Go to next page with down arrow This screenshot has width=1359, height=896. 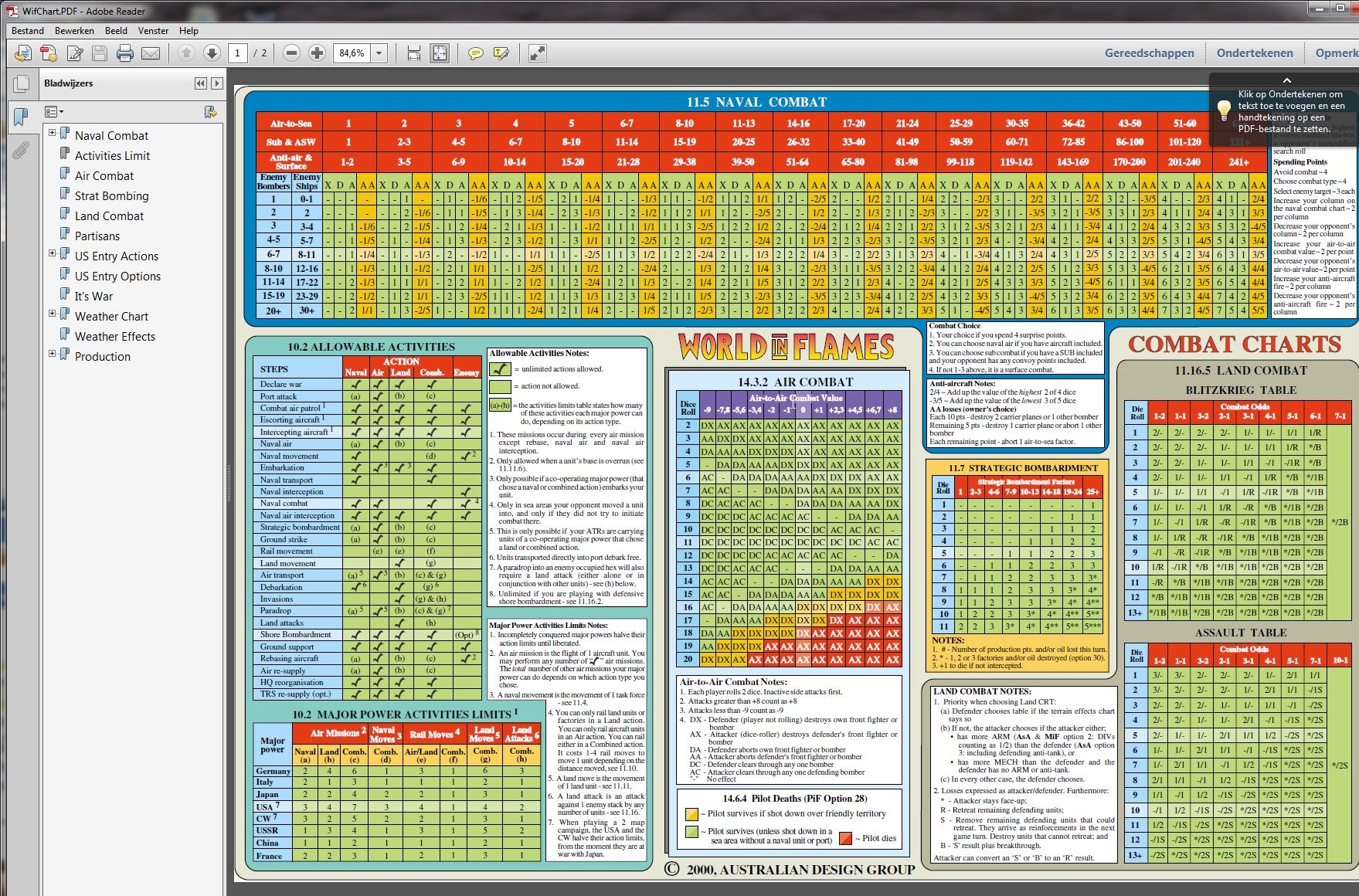[212, 53]
